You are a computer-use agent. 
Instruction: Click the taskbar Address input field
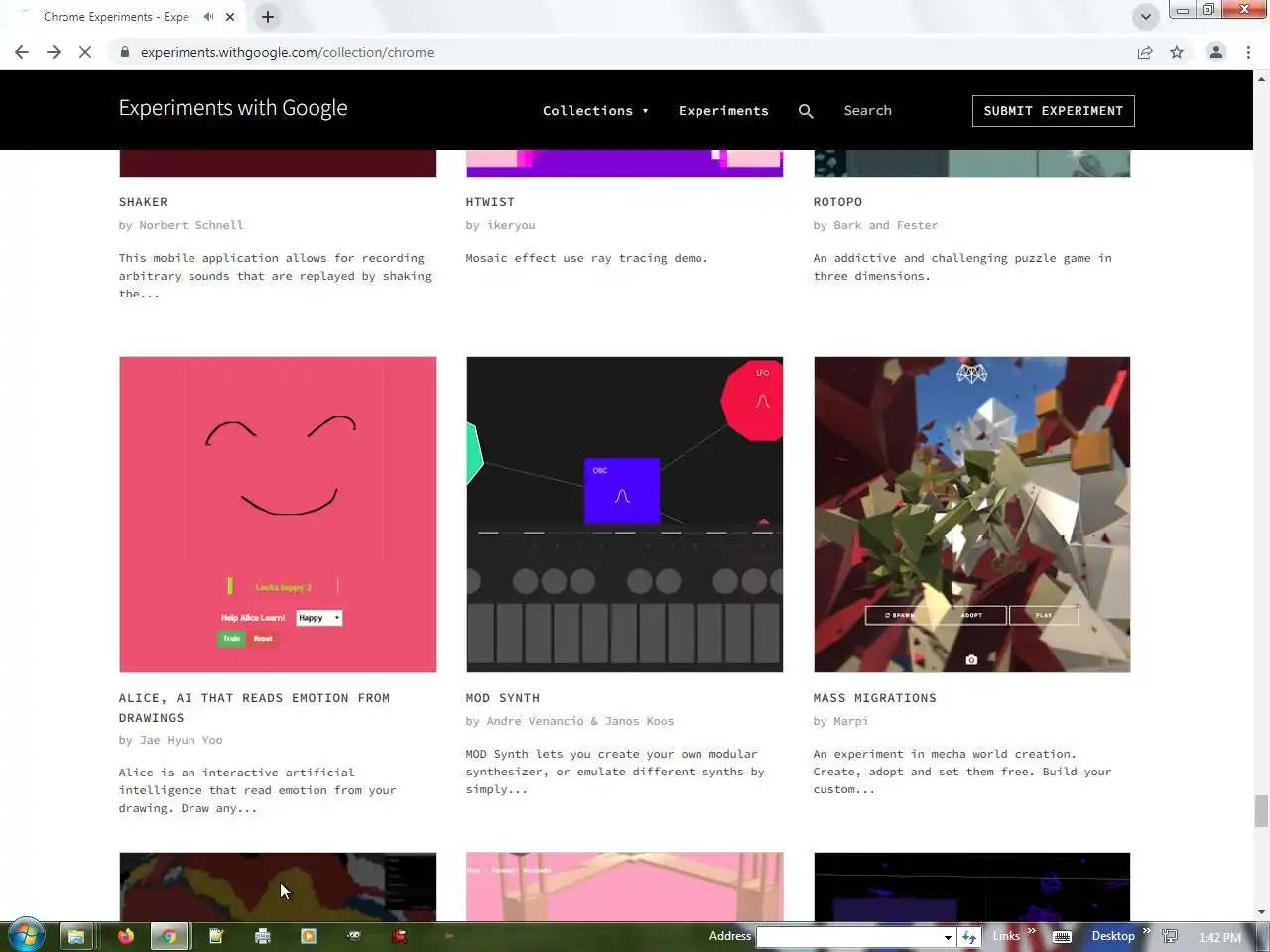[848, 936]
